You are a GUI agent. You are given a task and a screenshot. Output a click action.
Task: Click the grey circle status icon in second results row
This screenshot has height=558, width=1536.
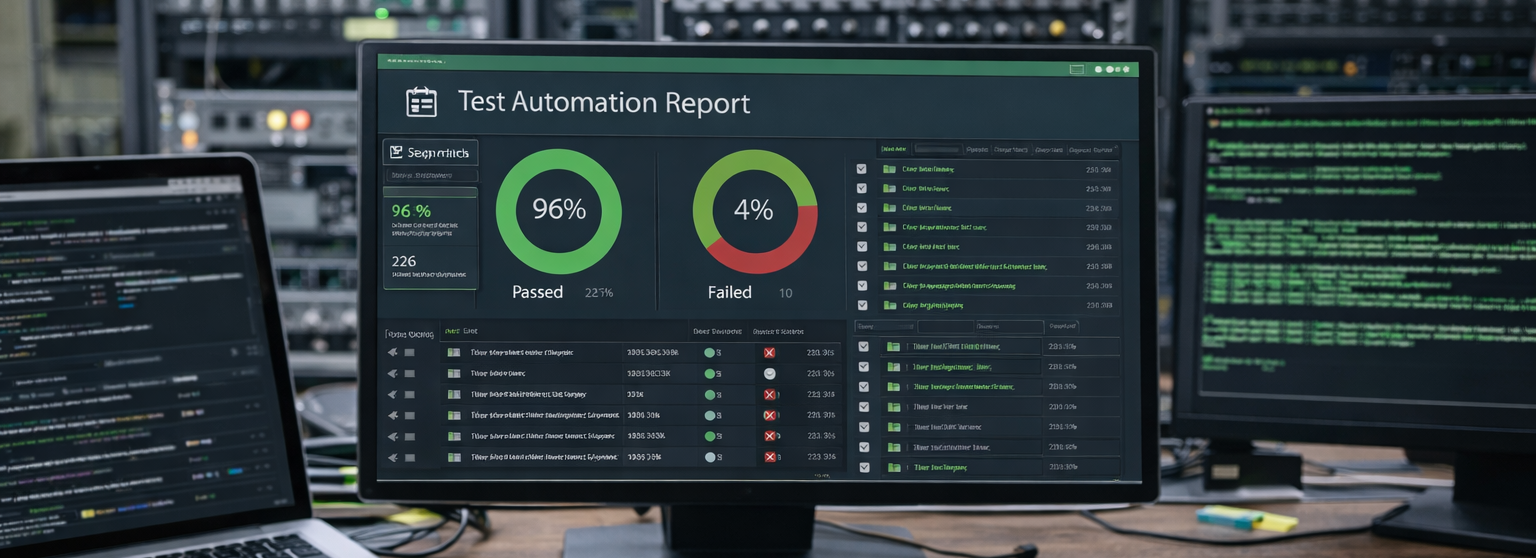(769, 373)
